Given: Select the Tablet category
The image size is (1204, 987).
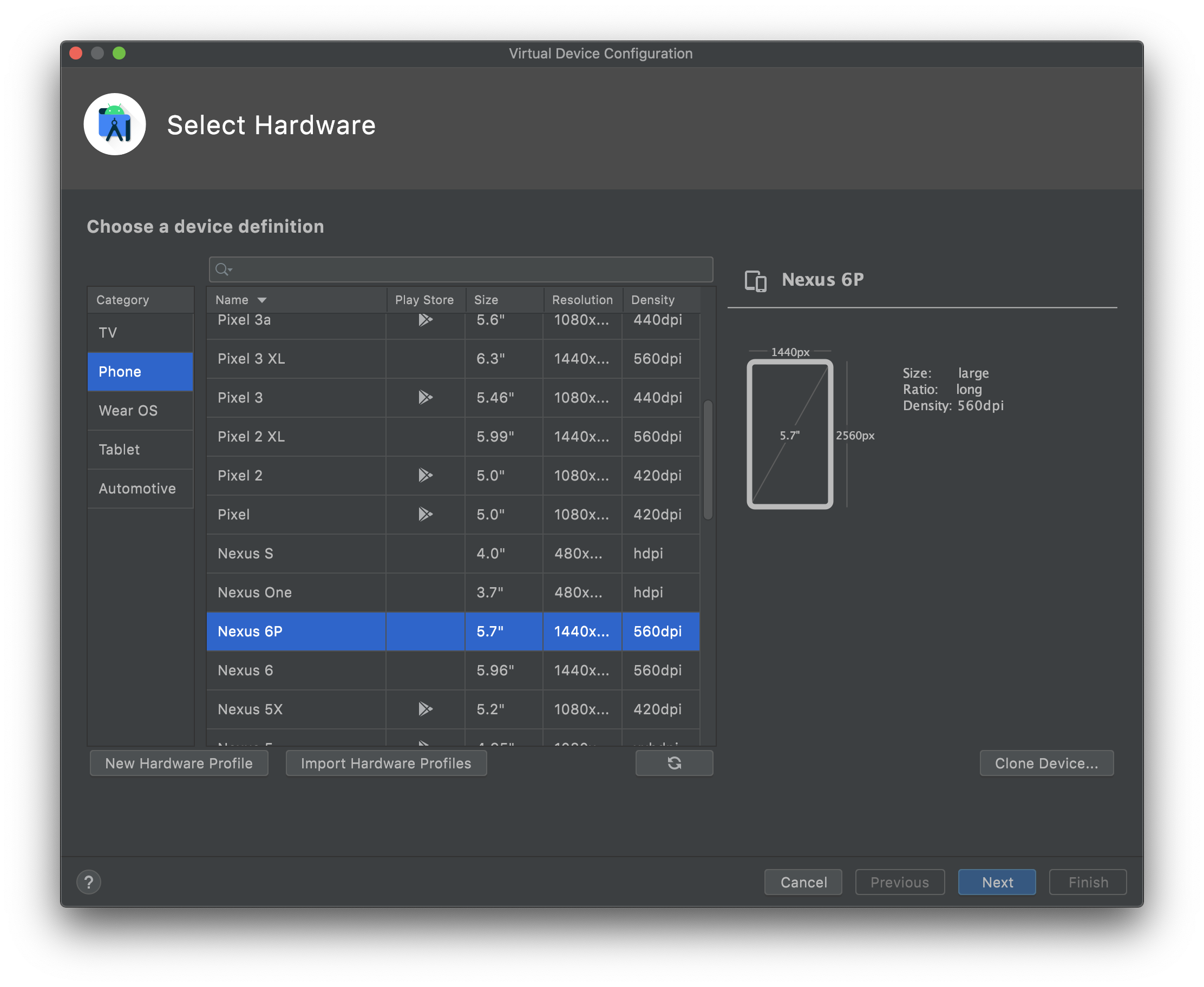Looking at the screenshot, I should click(140, 449).
